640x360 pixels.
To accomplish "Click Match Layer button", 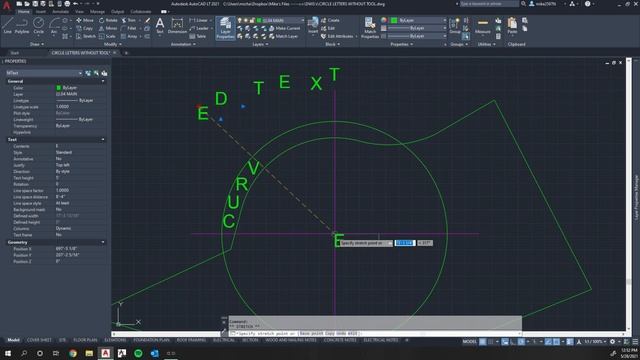I will (x=283, y=36).
